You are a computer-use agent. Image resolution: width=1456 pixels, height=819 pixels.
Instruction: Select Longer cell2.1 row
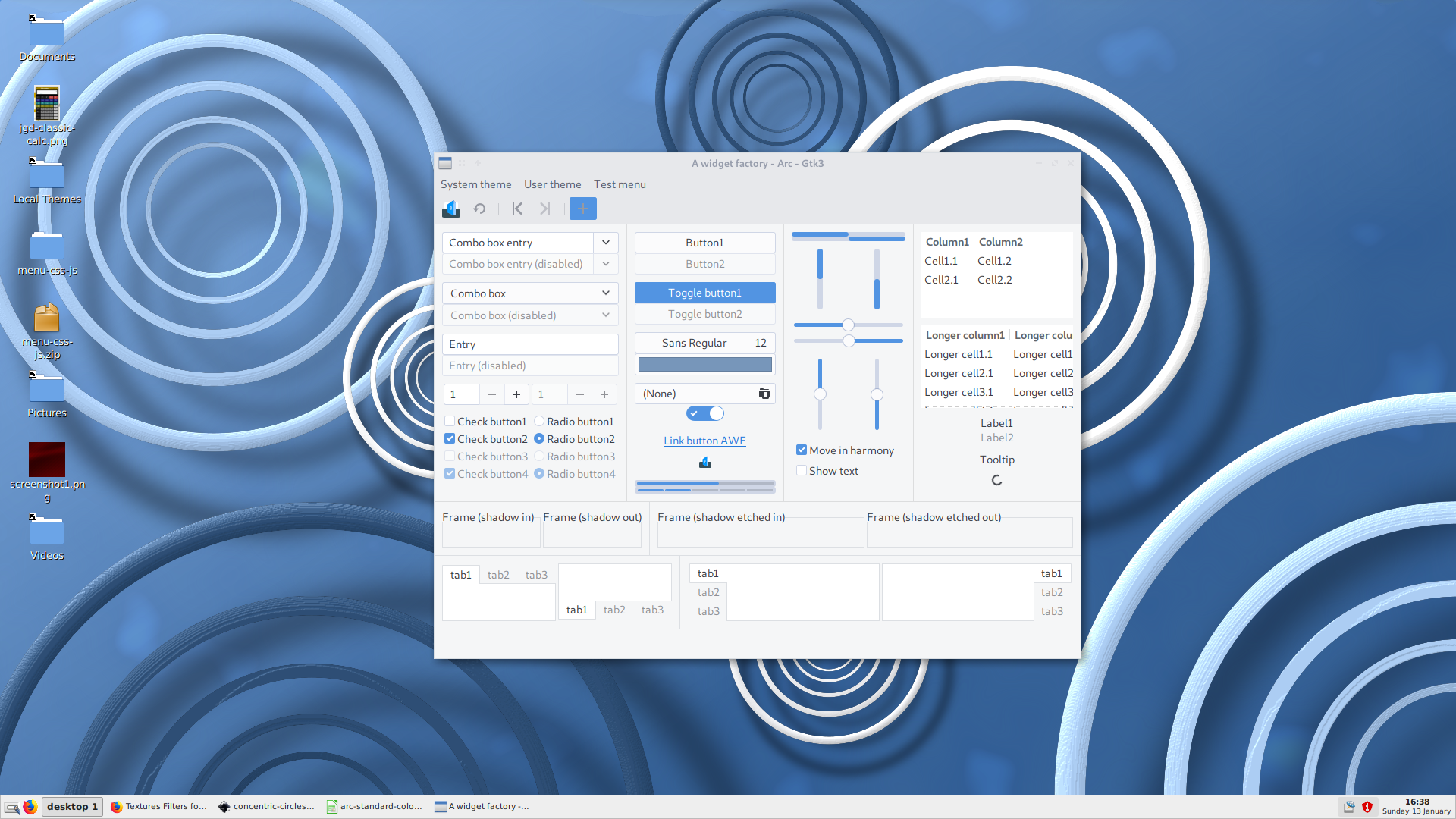click(997, 373)
